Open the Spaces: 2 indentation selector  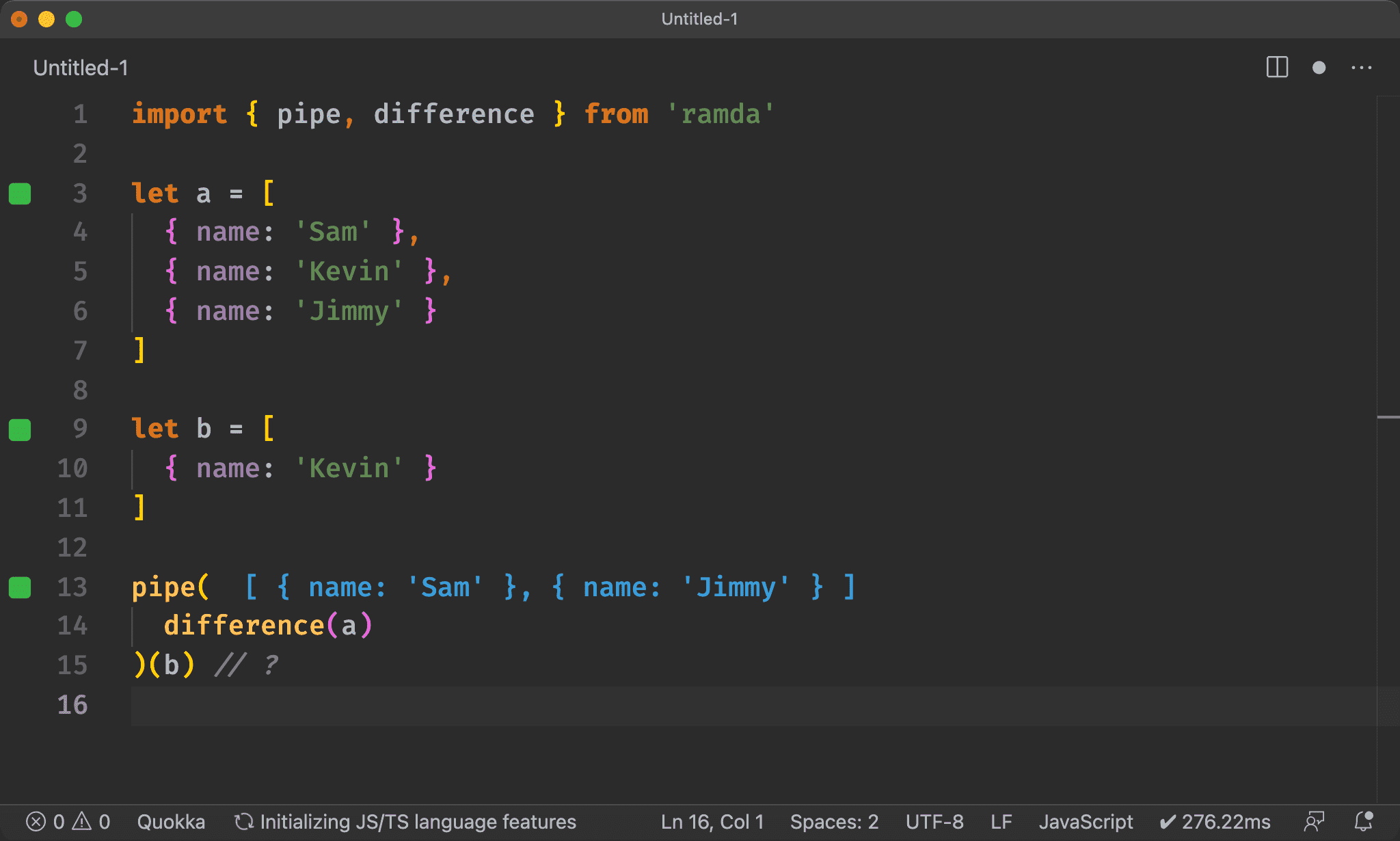coord(834,821)
